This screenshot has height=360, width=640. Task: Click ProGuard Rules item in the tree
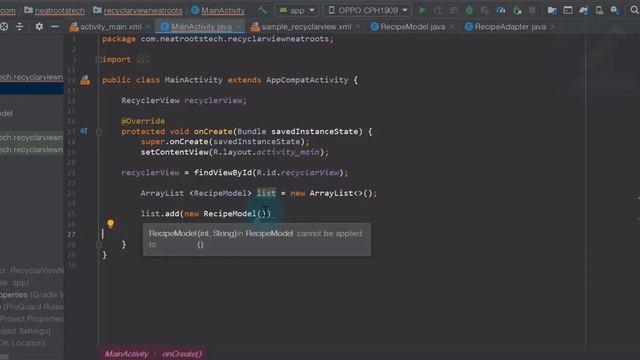(x=32, y=307)
